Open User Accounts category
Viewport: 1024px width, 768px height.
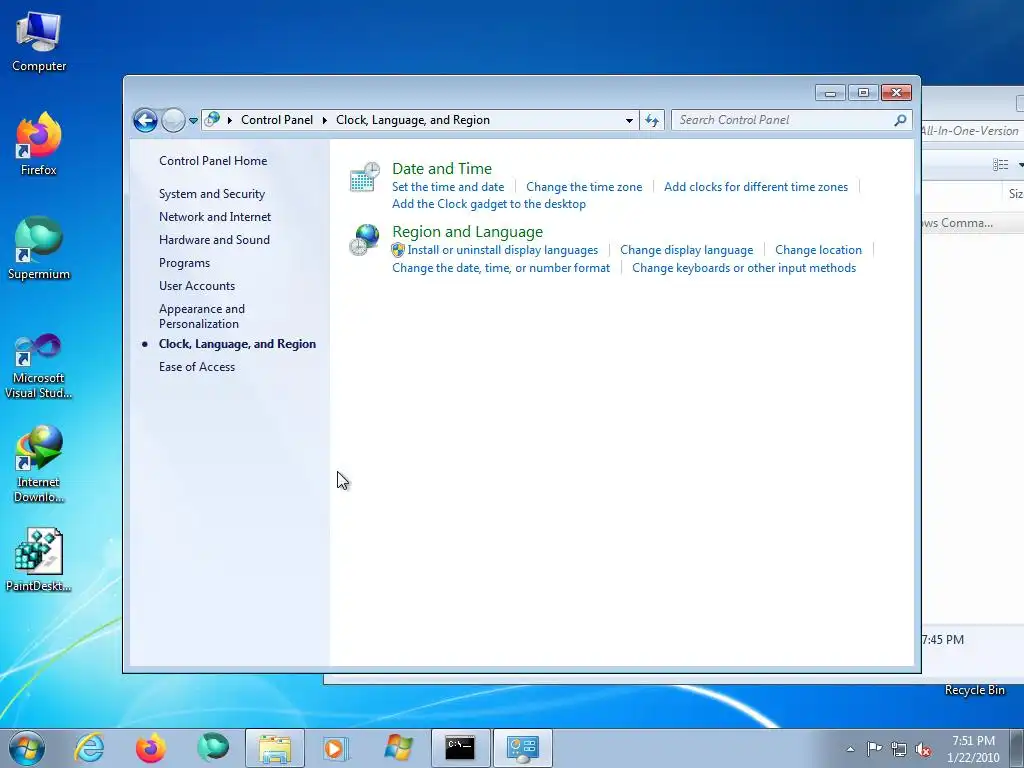[x=197, y=285]
